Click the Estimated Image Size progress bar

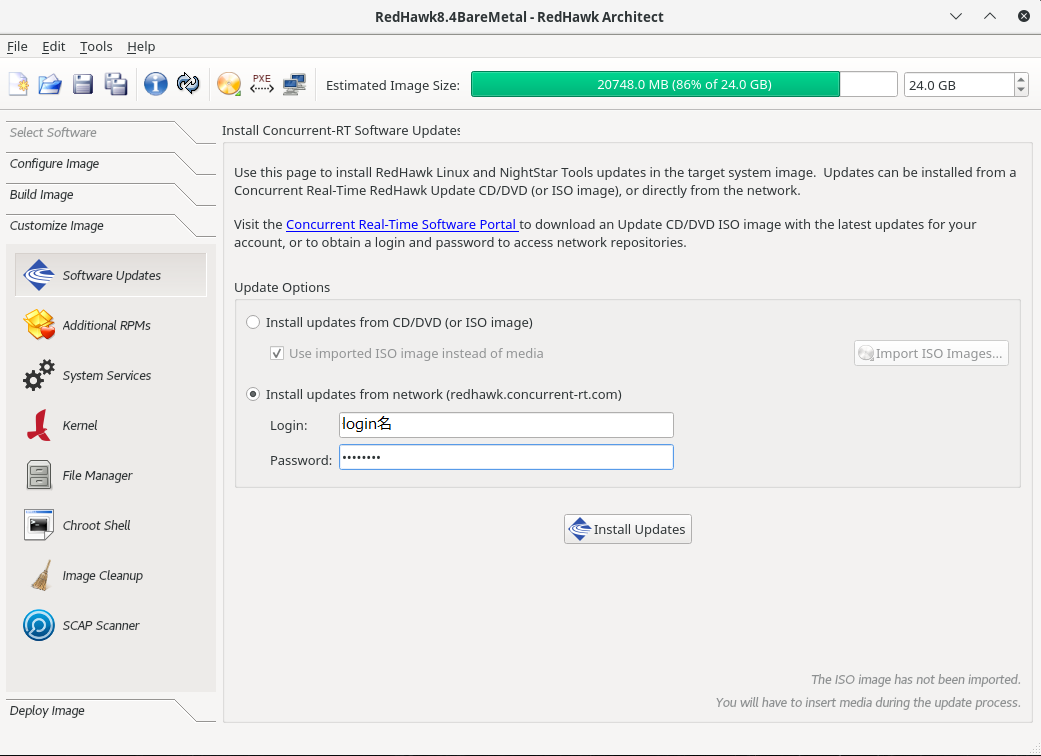pos(684,84)
